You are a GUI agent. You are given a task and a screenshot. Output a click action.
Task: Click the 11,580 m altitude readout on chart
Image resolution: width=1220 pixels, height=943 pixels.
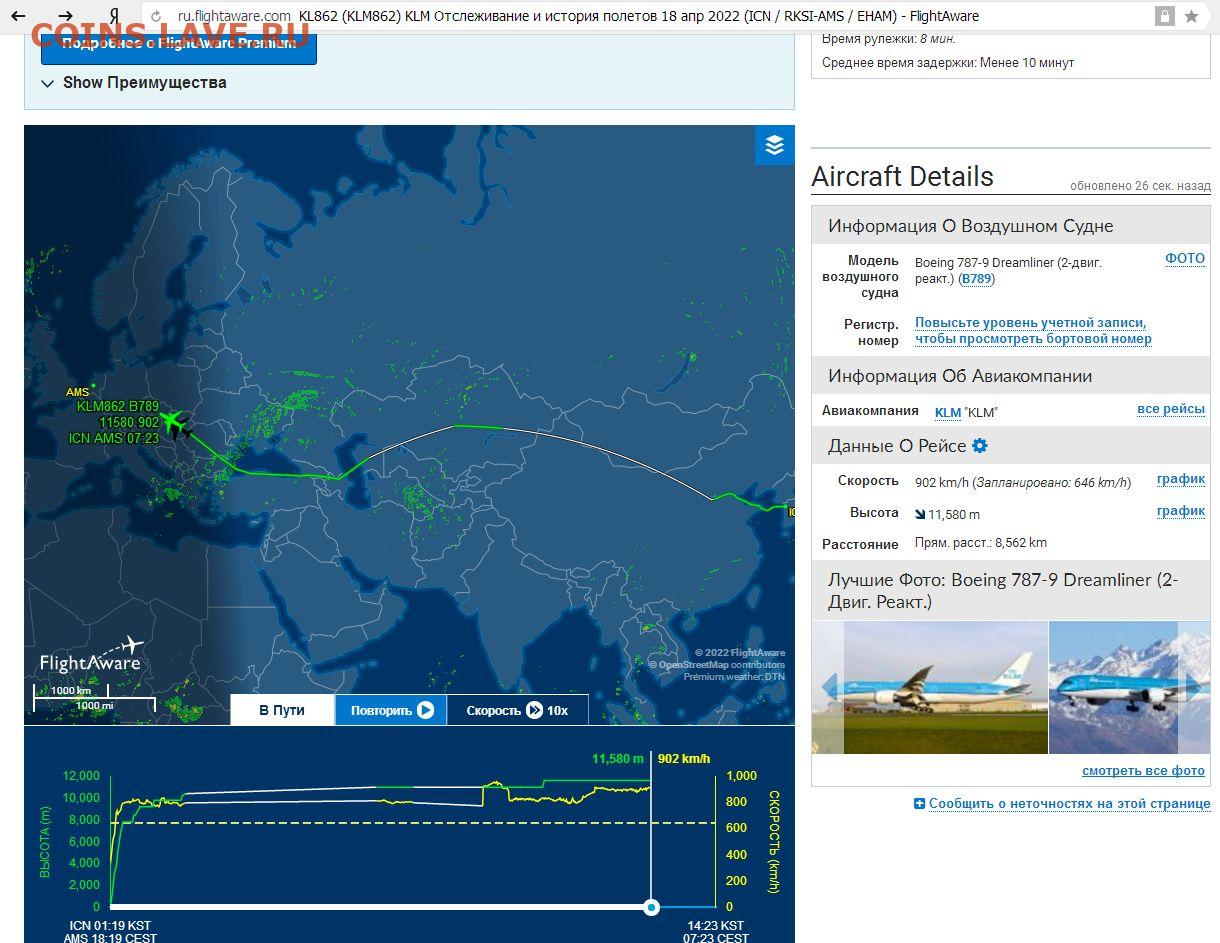coord(618,759)
